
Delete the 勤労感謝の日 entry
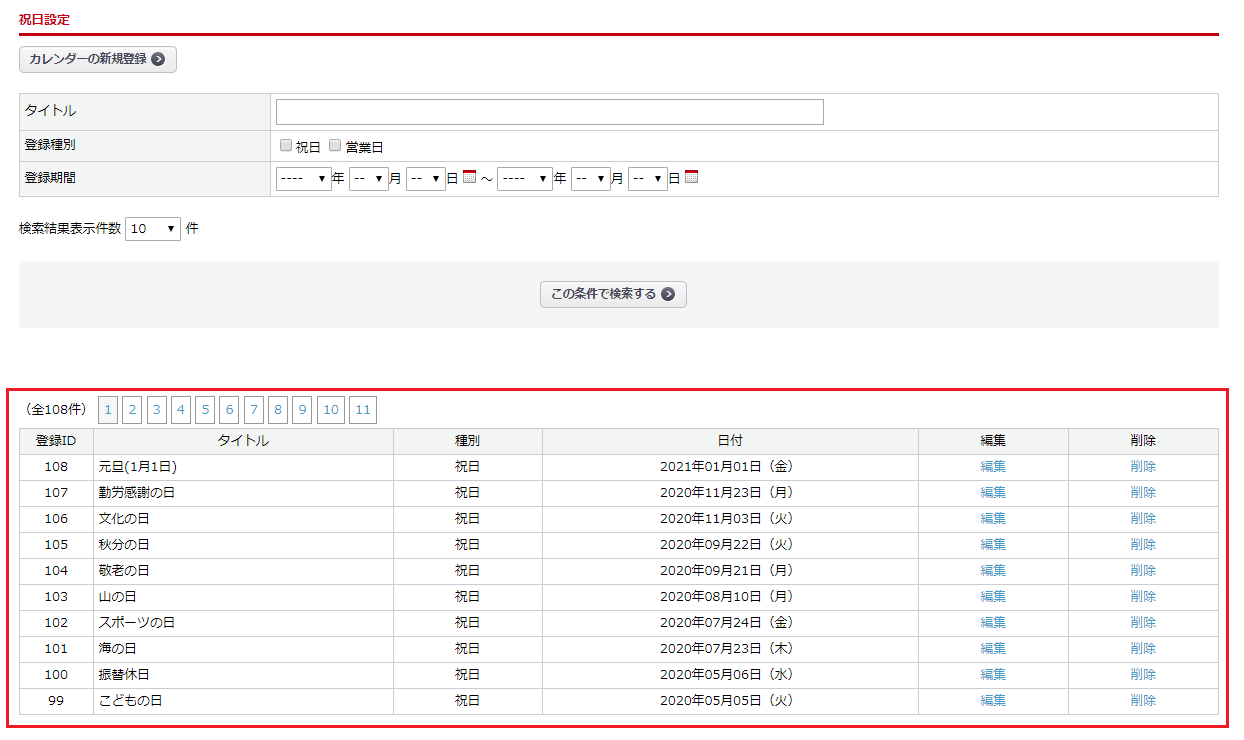1143,493
